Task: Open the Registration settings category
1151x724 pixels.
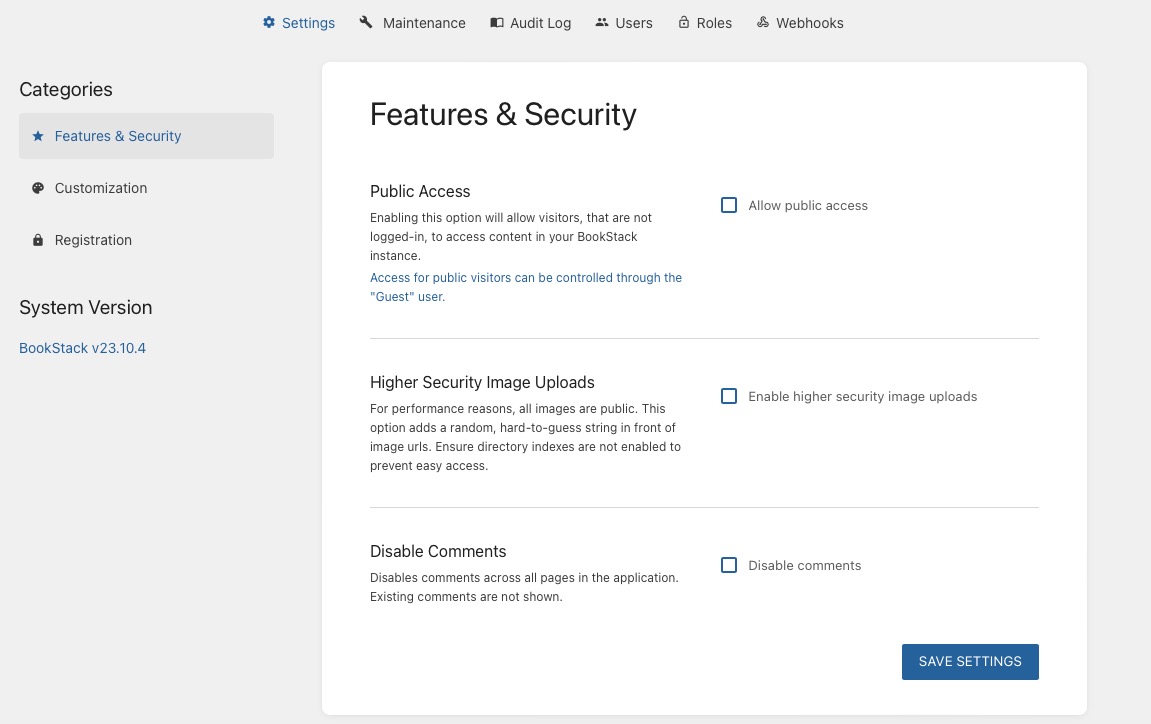Action: (x=93, y=240)
